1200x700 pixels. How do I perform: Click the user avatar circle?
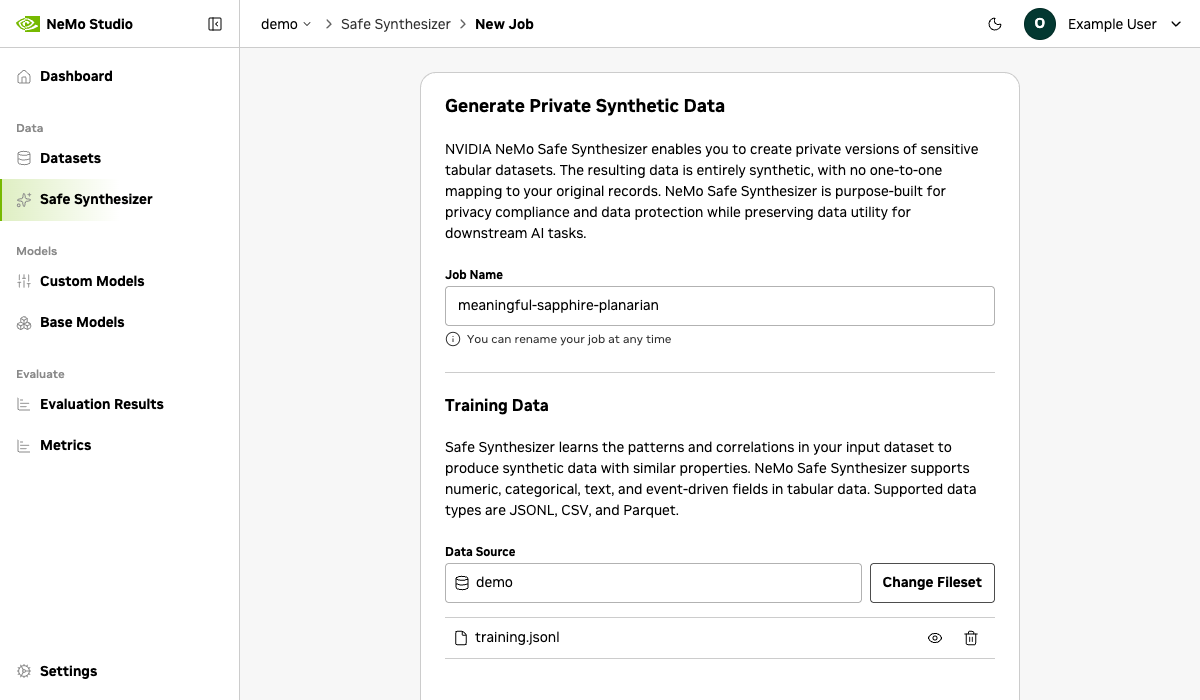click(1040, 24)
